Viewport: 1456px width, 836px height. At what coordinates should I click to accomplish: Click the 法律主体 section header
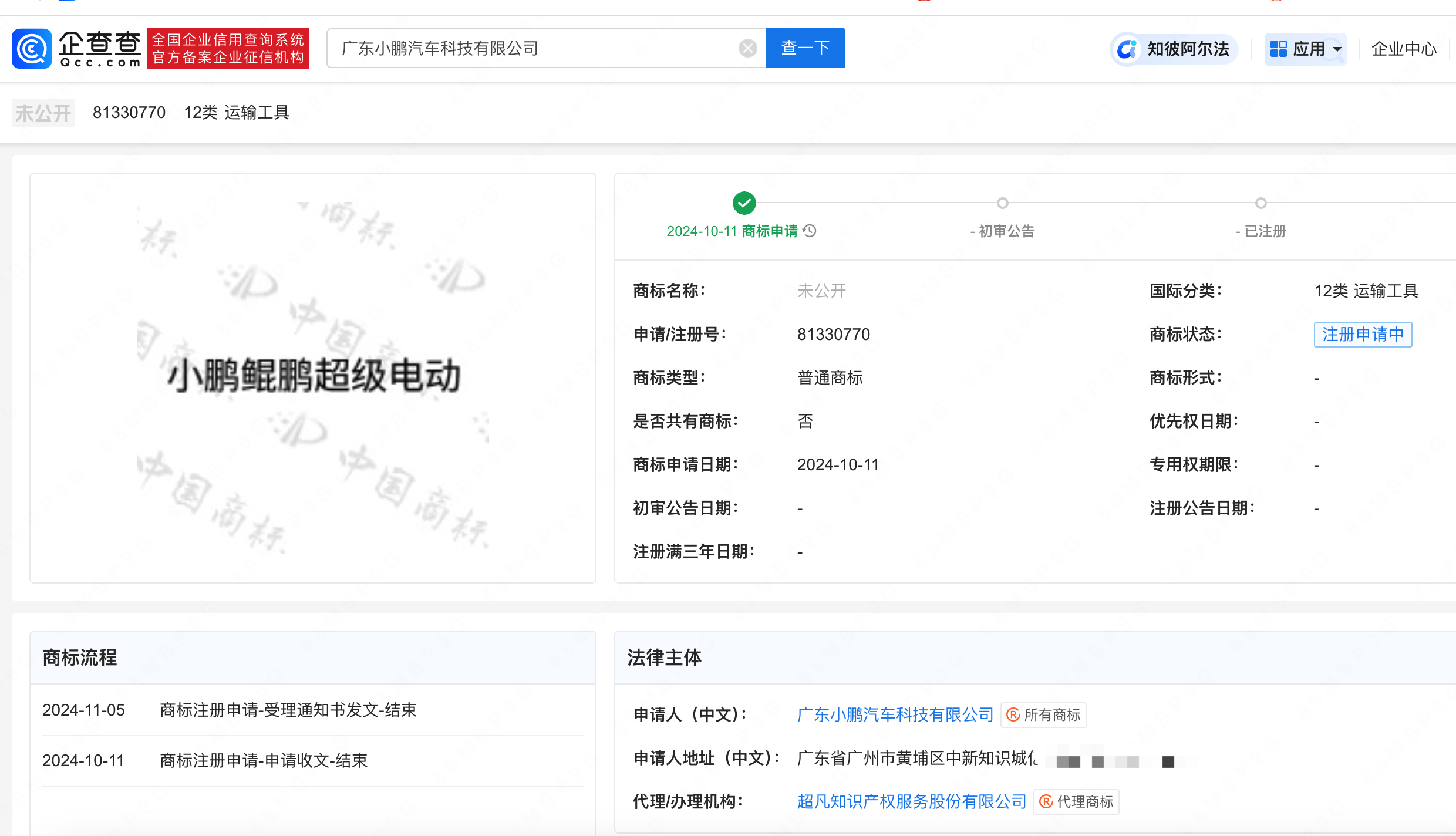(x=1036, y=658)
